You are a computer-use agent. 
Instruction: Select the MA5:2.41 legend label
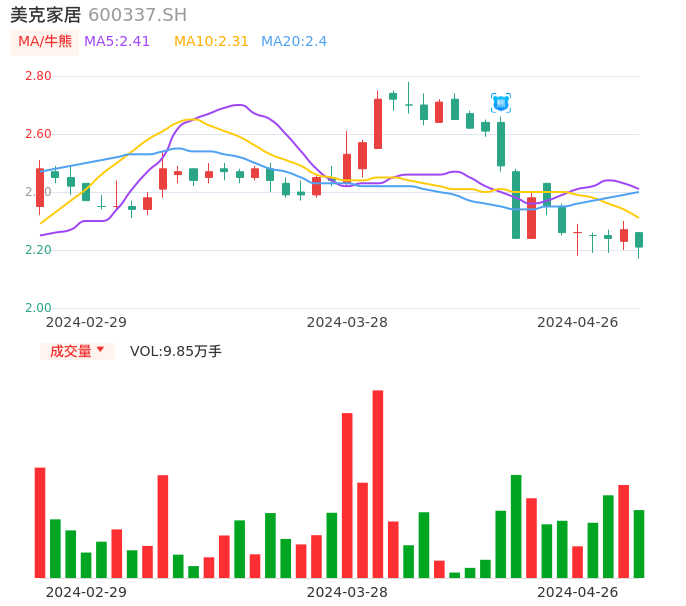pos(117,42)
